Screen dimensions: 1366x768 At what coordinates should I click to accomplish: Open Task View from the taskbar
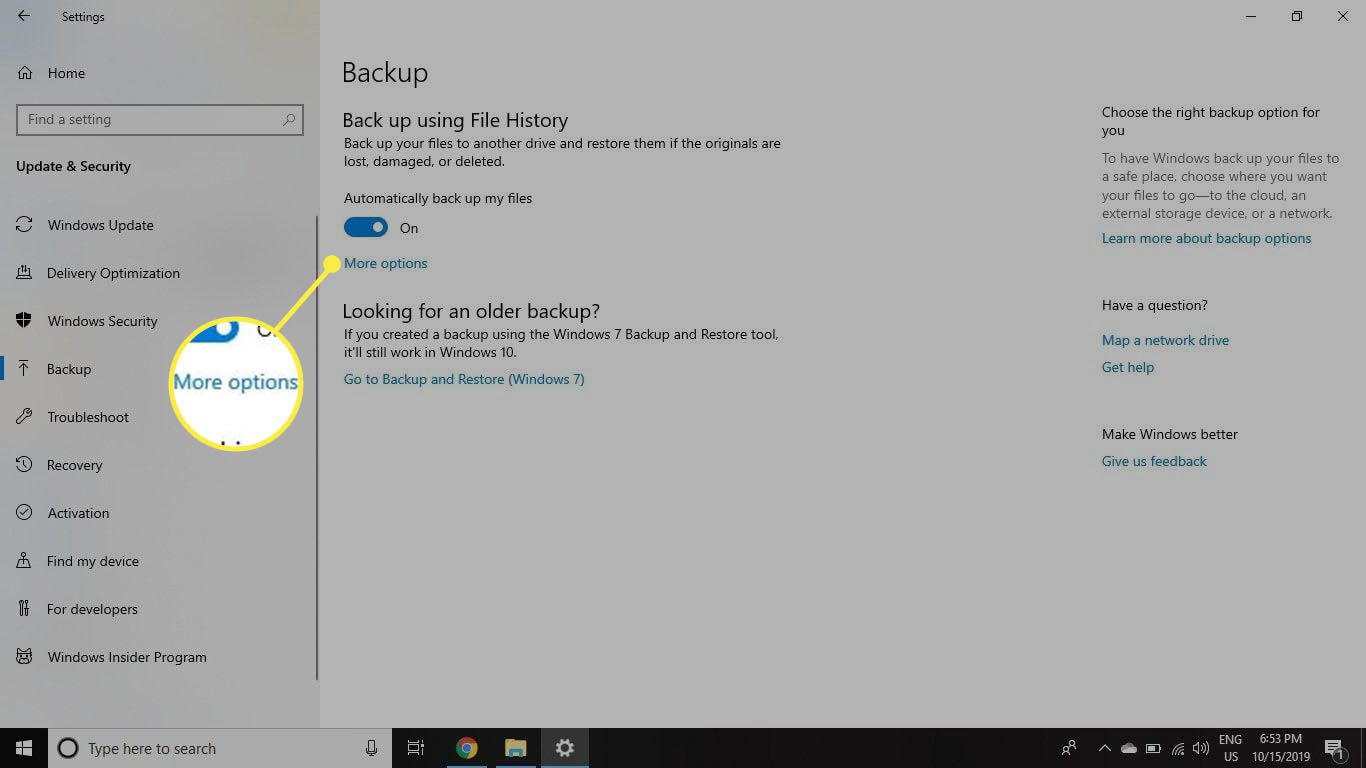416,748
